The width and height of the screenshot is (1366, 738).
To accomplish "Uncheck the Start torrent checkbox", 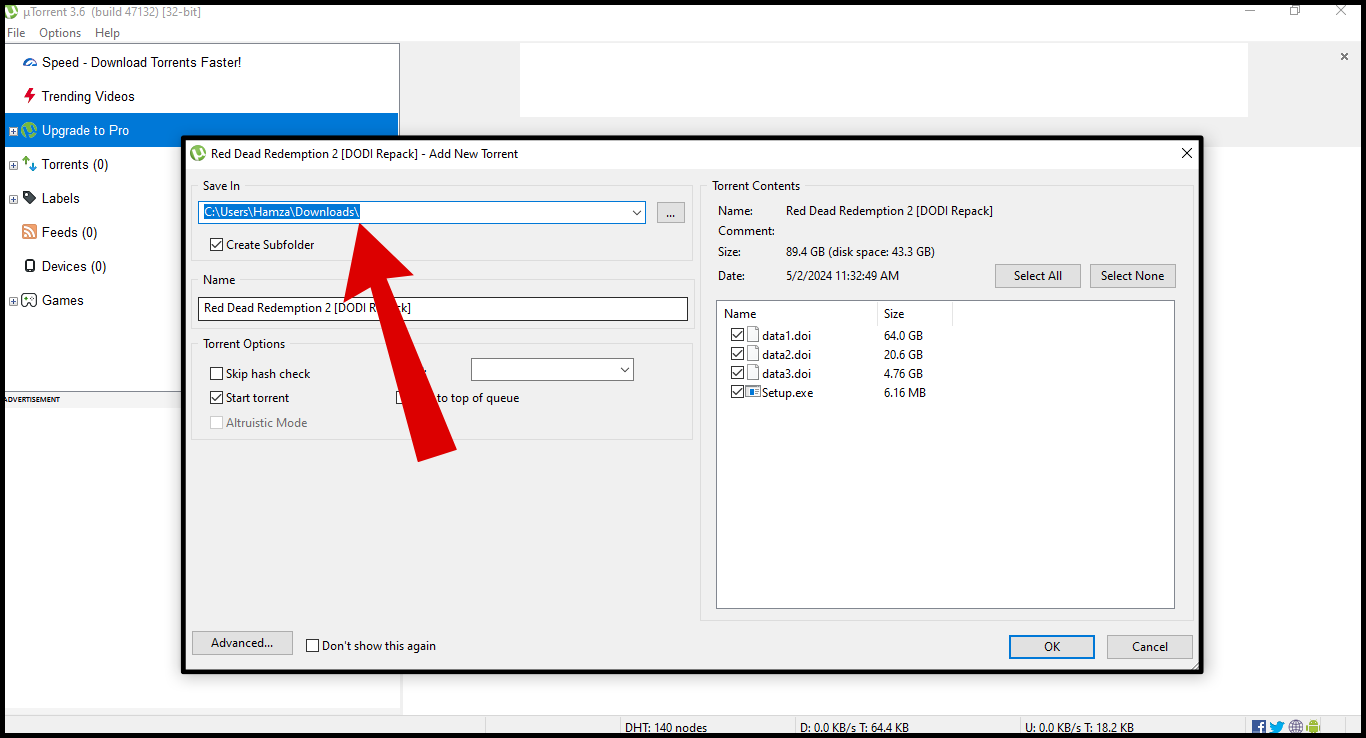I will tap(217, 398).
